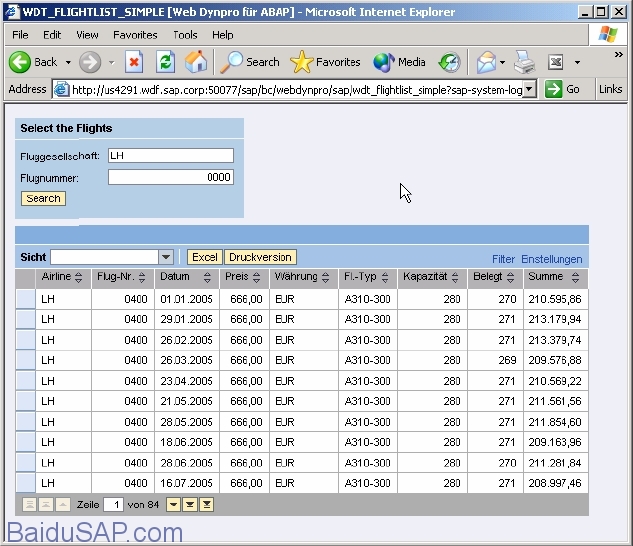
Task: Jump to last row using footer icon
Action: click(206, 505)
